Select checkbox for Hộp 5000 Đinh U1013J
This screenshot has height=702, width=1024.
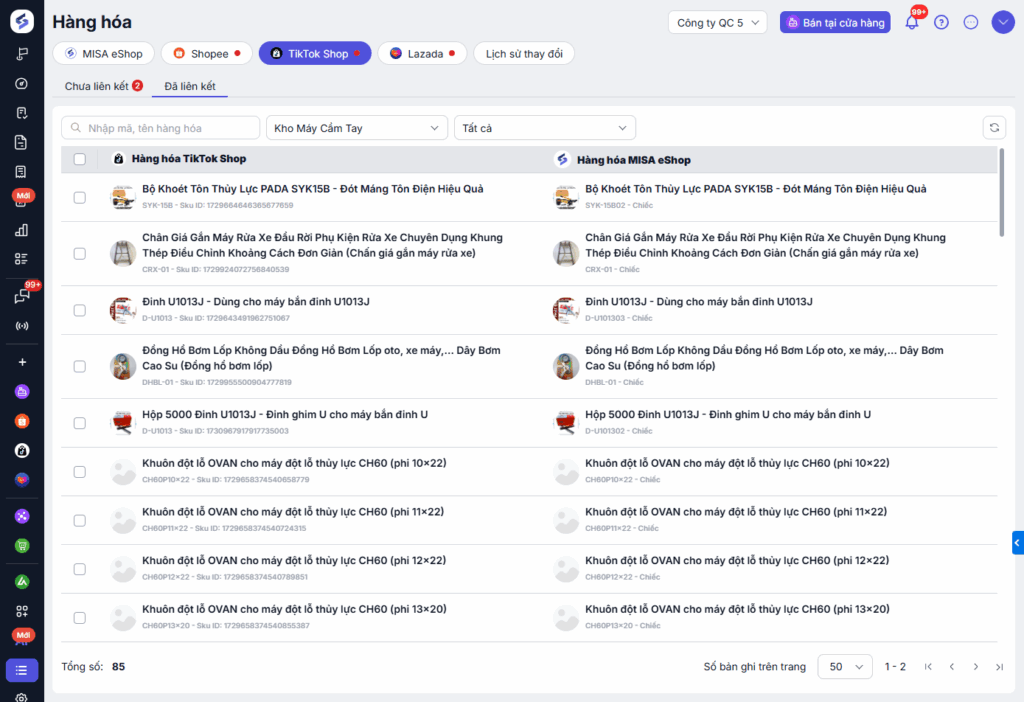[80, 423]
